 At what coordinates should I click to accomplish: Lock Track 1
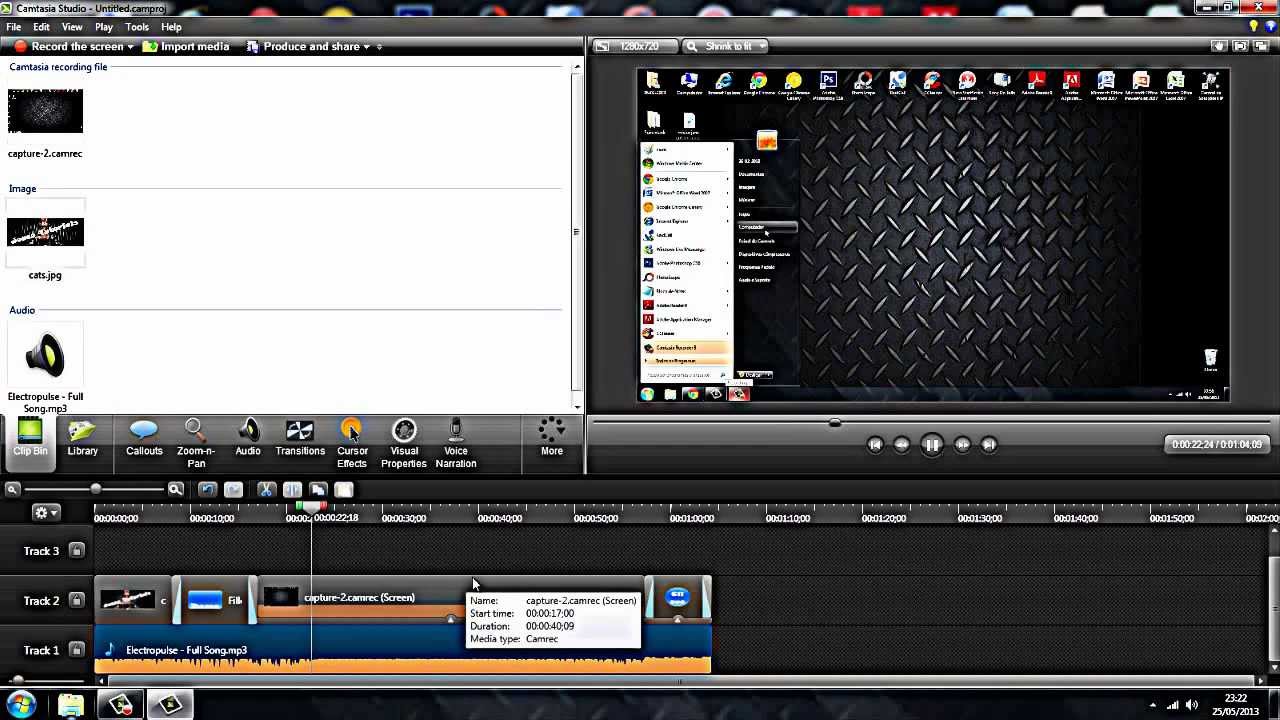(76, 650)
